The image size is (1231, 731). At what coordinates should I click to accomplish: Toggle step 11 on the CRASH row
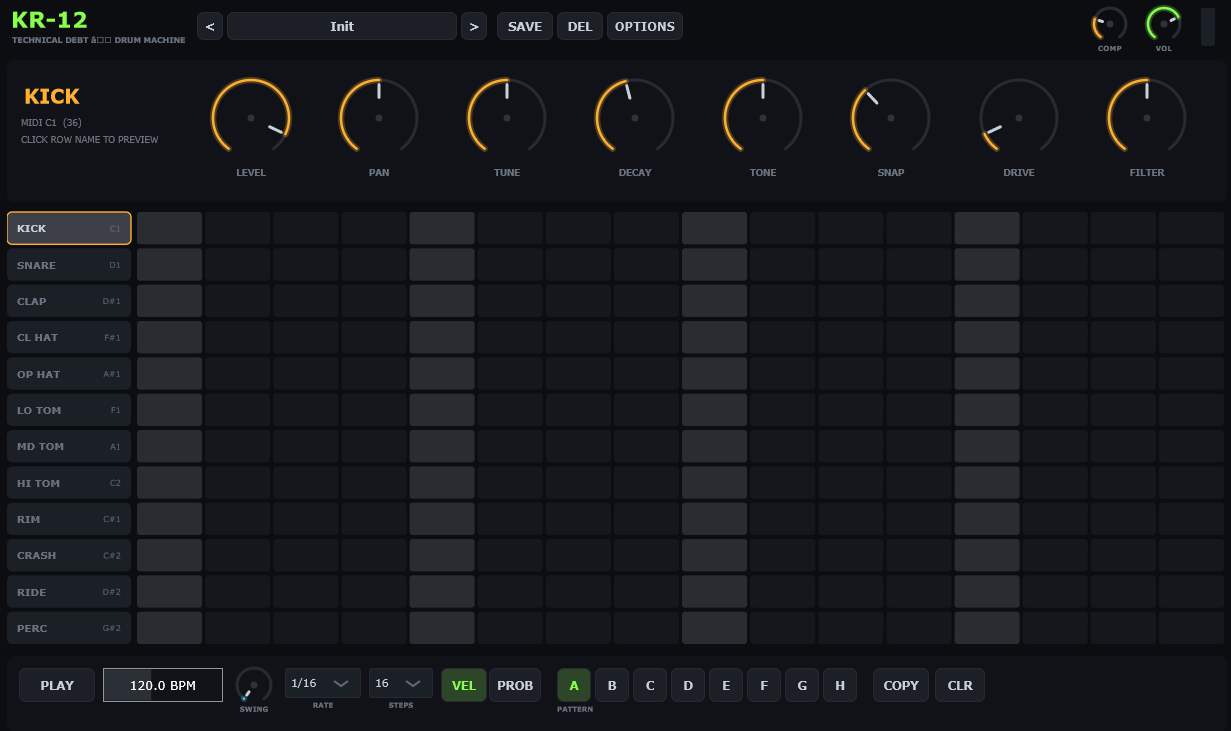(851, 555)
